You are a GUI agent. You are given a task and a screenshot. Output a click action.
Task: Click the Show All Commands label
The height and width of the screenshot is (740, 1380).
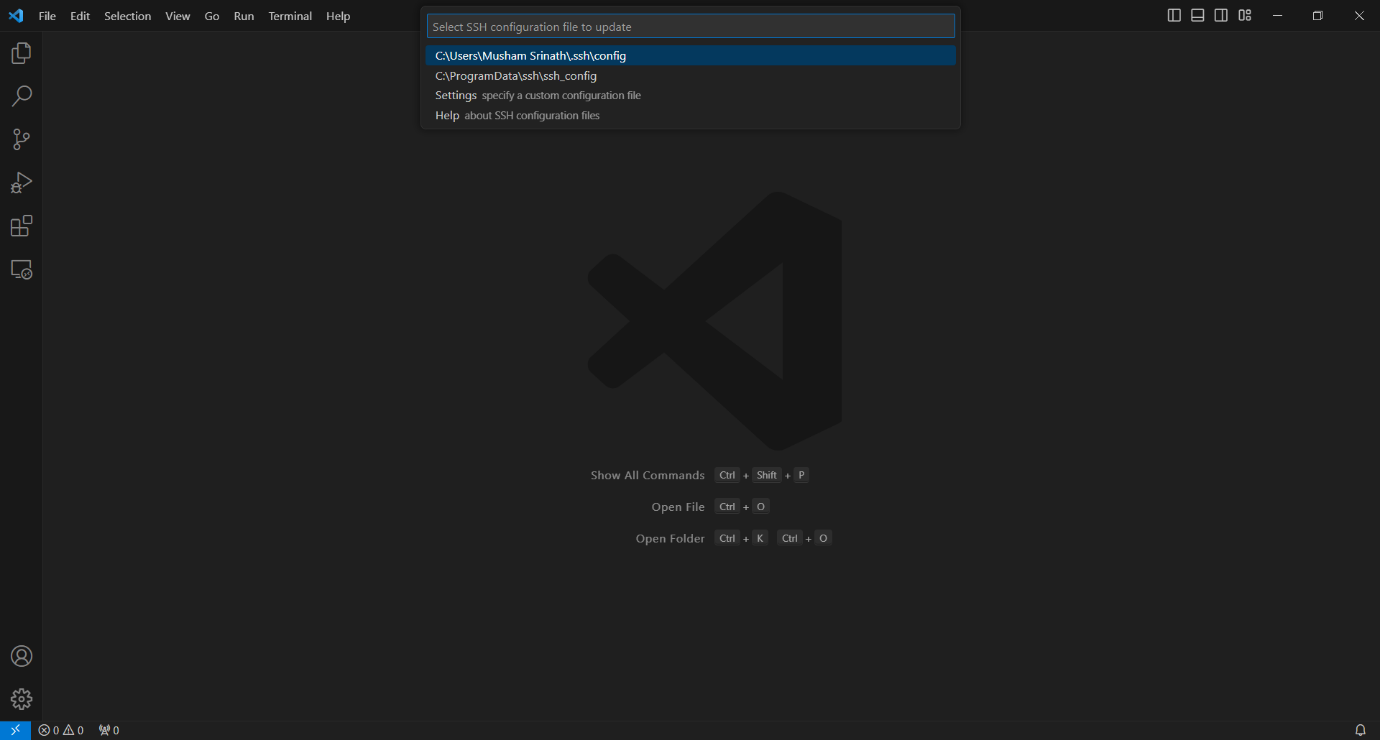click(647, 475)
